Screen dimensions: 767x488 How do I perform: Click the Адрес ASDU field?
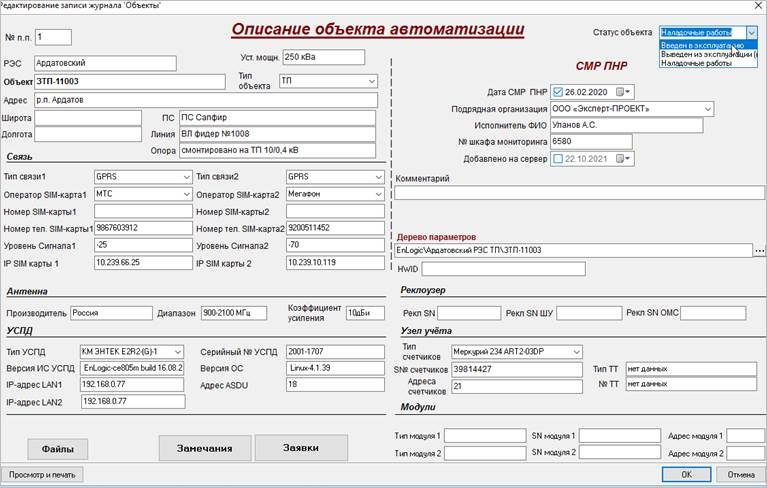coord(335,384)
